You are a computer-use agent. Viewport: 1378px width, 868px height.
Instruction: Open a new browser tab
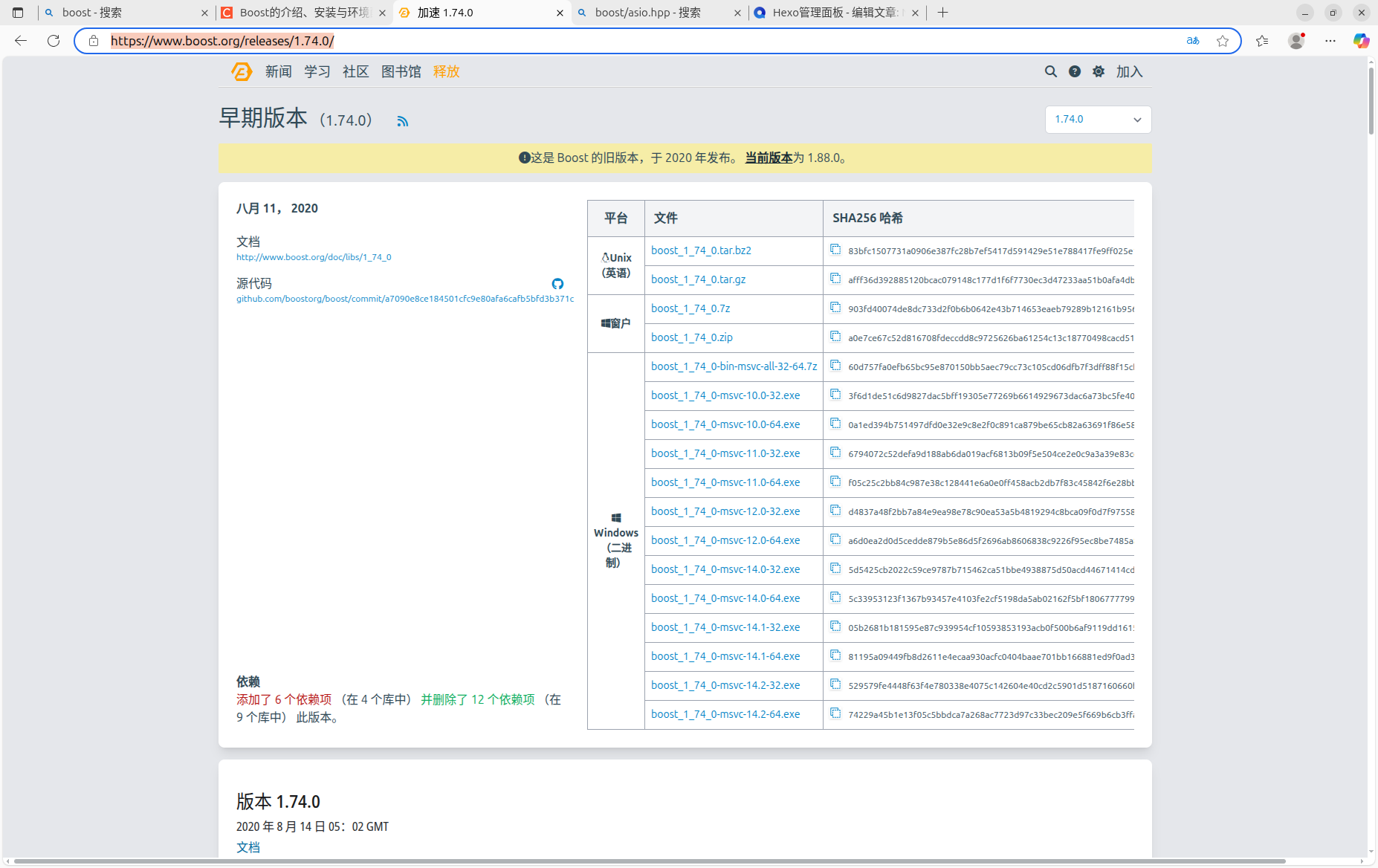click(942, 13)
